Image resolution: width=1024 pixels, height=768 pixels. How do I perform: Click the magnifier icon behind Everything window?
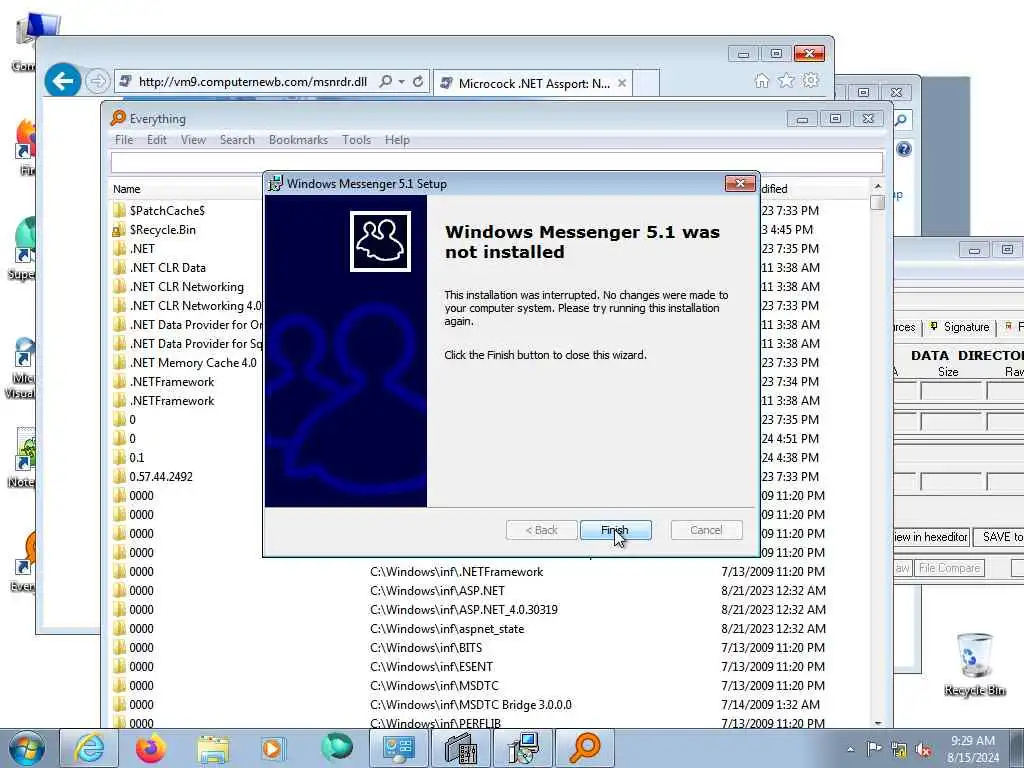pos(901,120)
